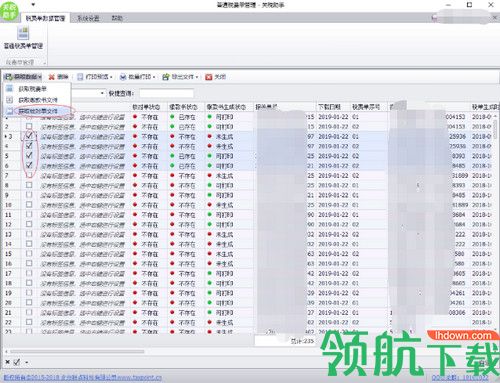Tick the checkbox in row 2
Viewport: 500px width, 383px height.
(29, 126)
